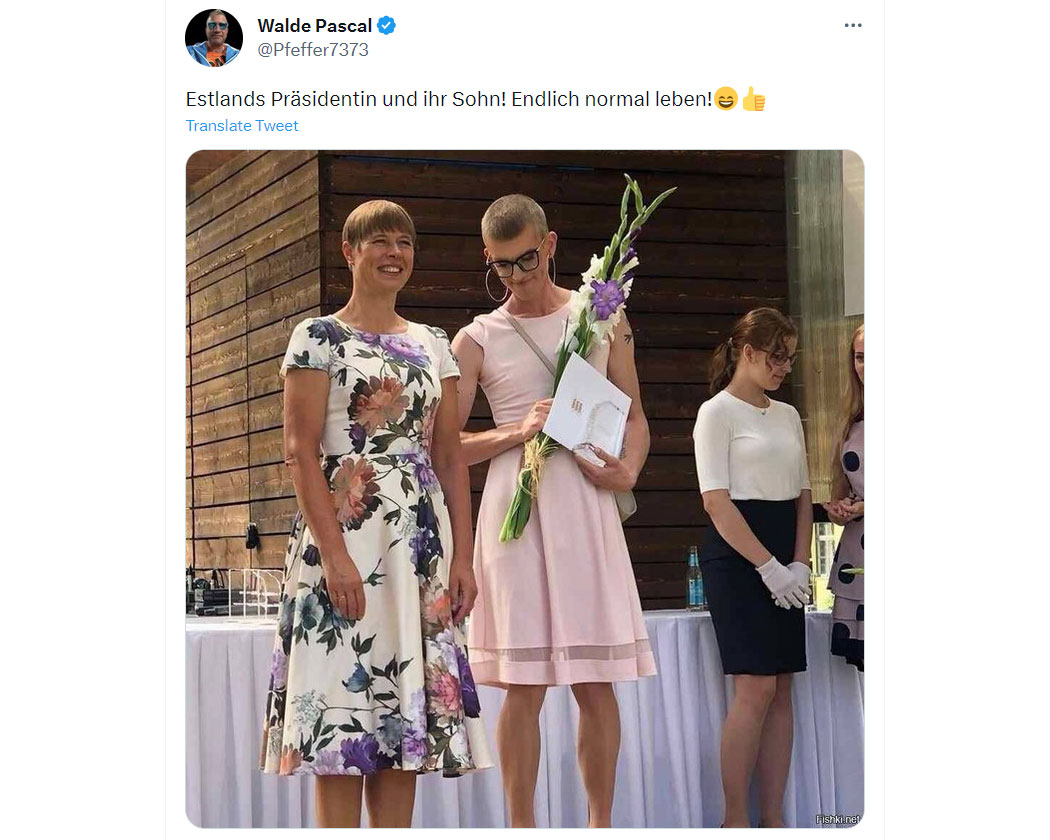Click the fishki.net watermark on photo
This screenshot has width=1050, height=840.
click(838, 819)
